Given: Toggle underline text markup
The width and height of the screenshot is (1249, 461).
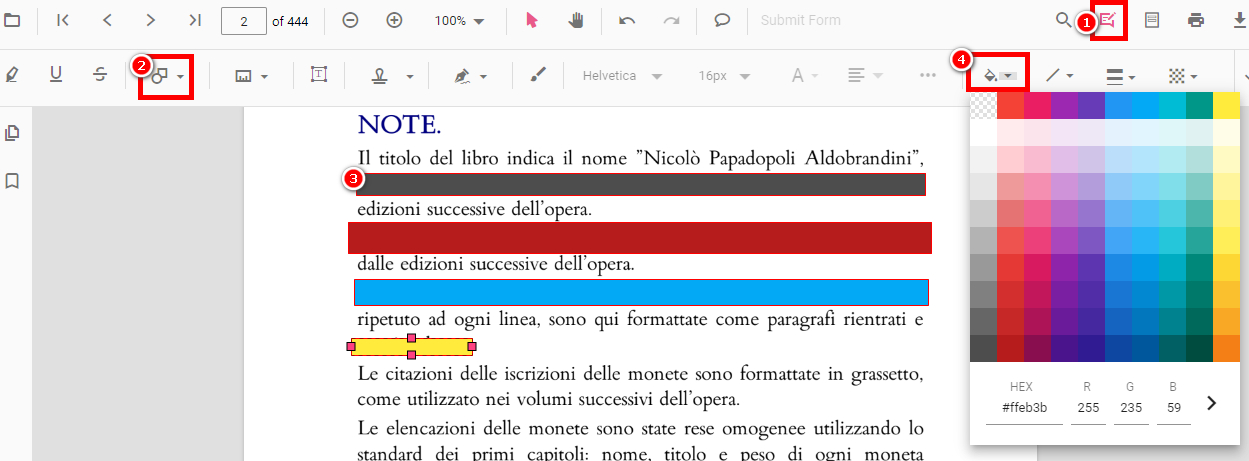Looking at the screenshot, I should [56, 76].
